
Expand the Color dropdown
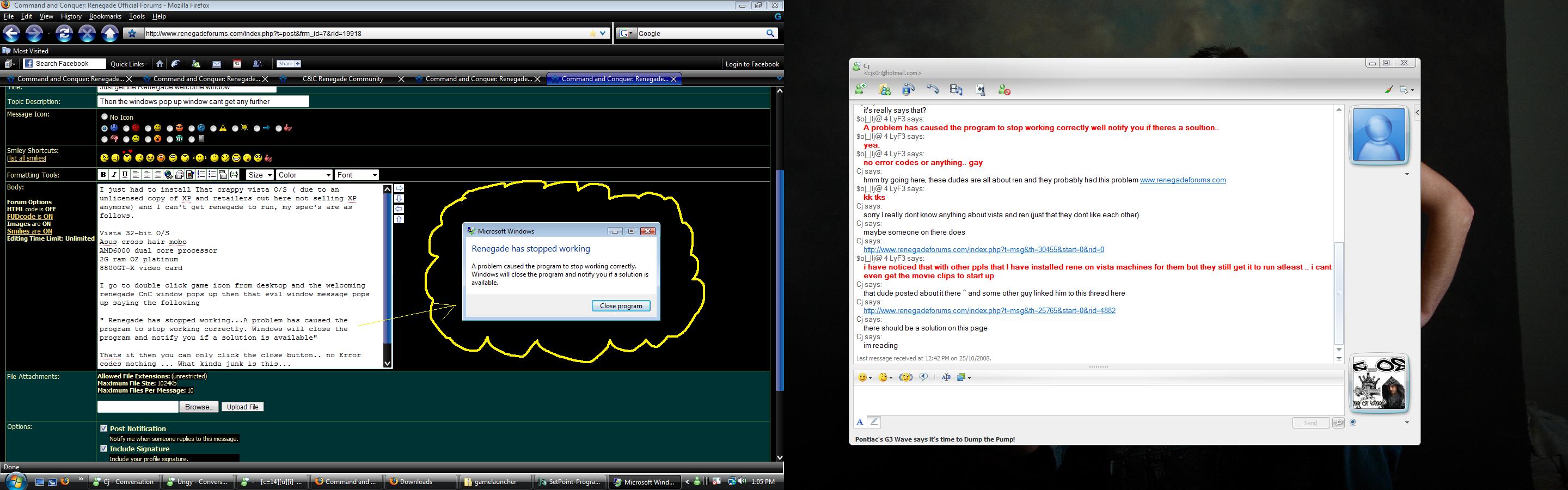[x=304, y=175]
